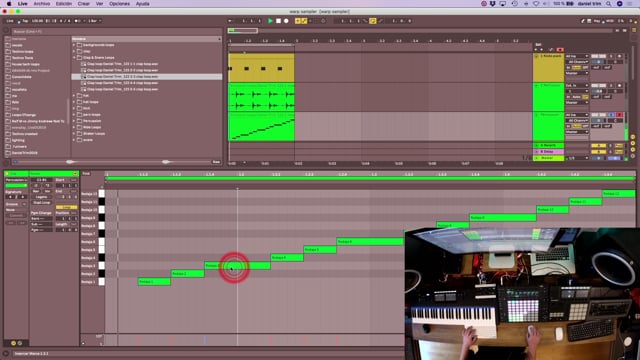Enable MIDI map mode switch

point(610,21)
